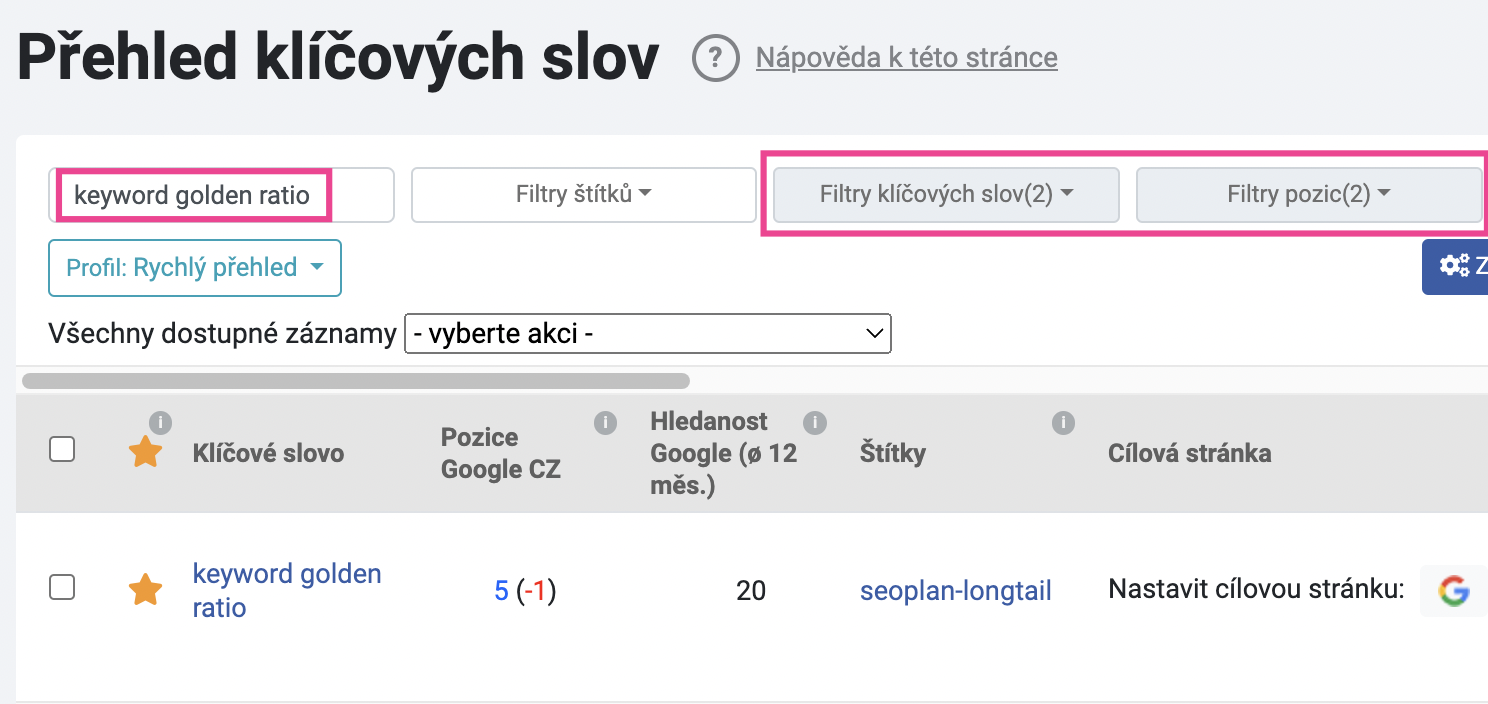Open the keyword golden ratio link

[287, 591]
